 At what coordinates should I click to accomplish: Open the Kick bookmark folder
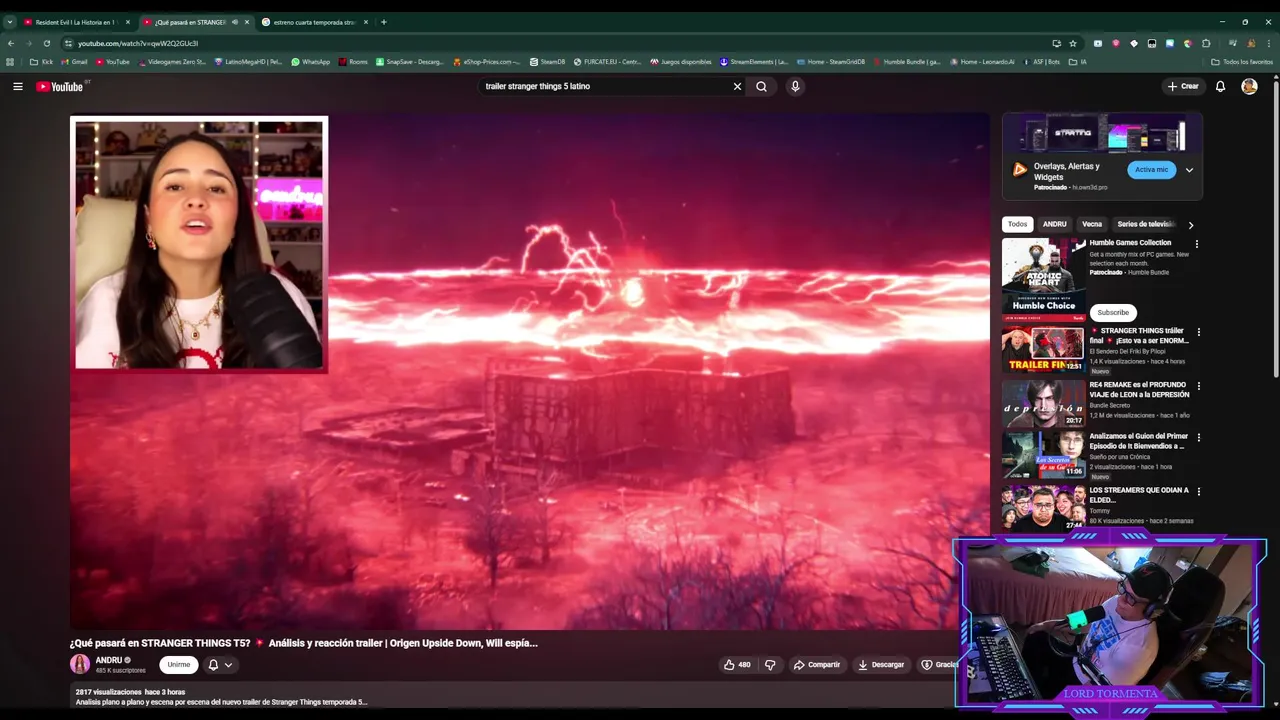click(41, 62)
